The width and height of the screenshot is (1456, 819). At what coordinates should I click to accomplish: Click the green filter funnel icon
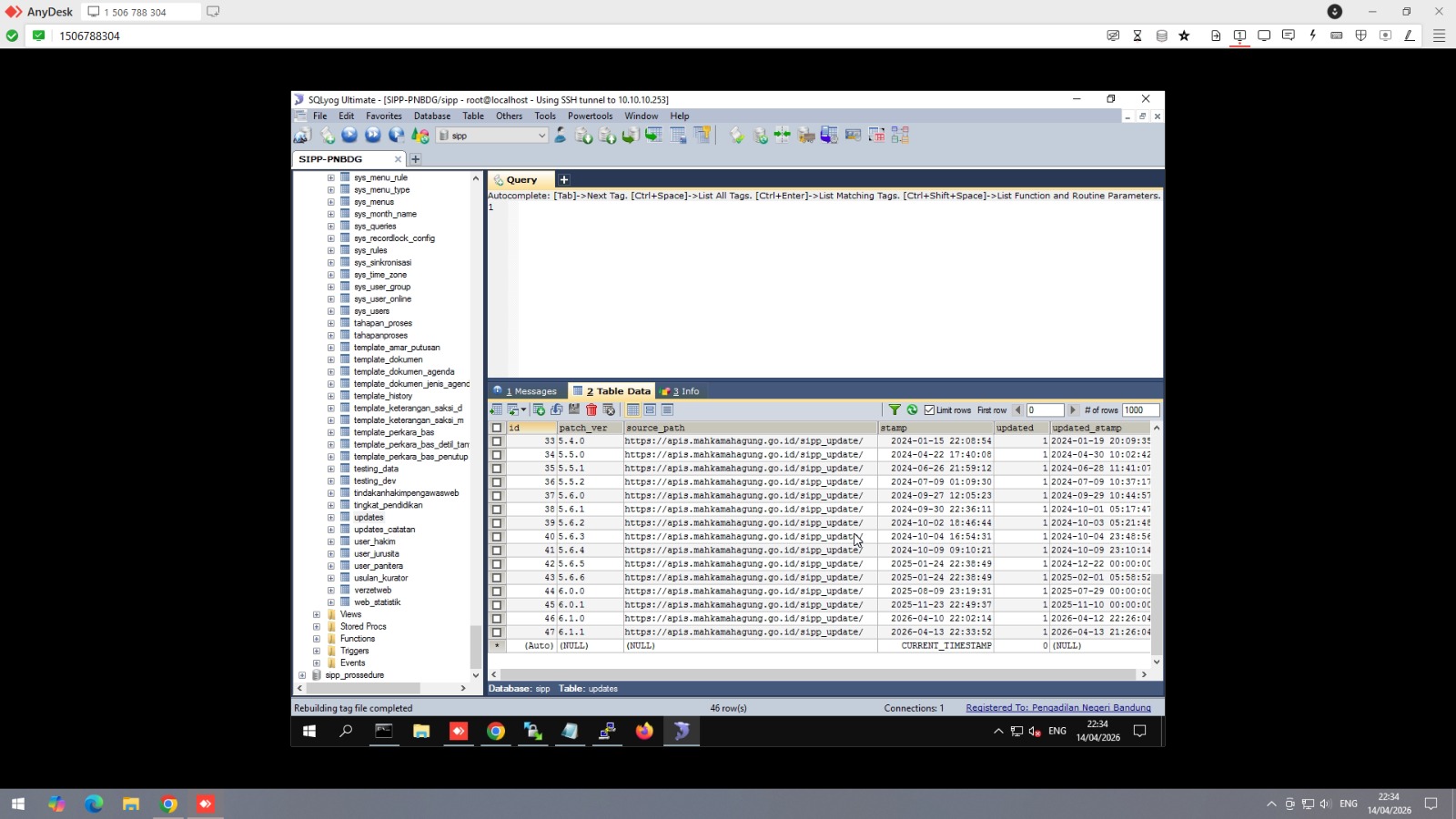tap(895, 410)
